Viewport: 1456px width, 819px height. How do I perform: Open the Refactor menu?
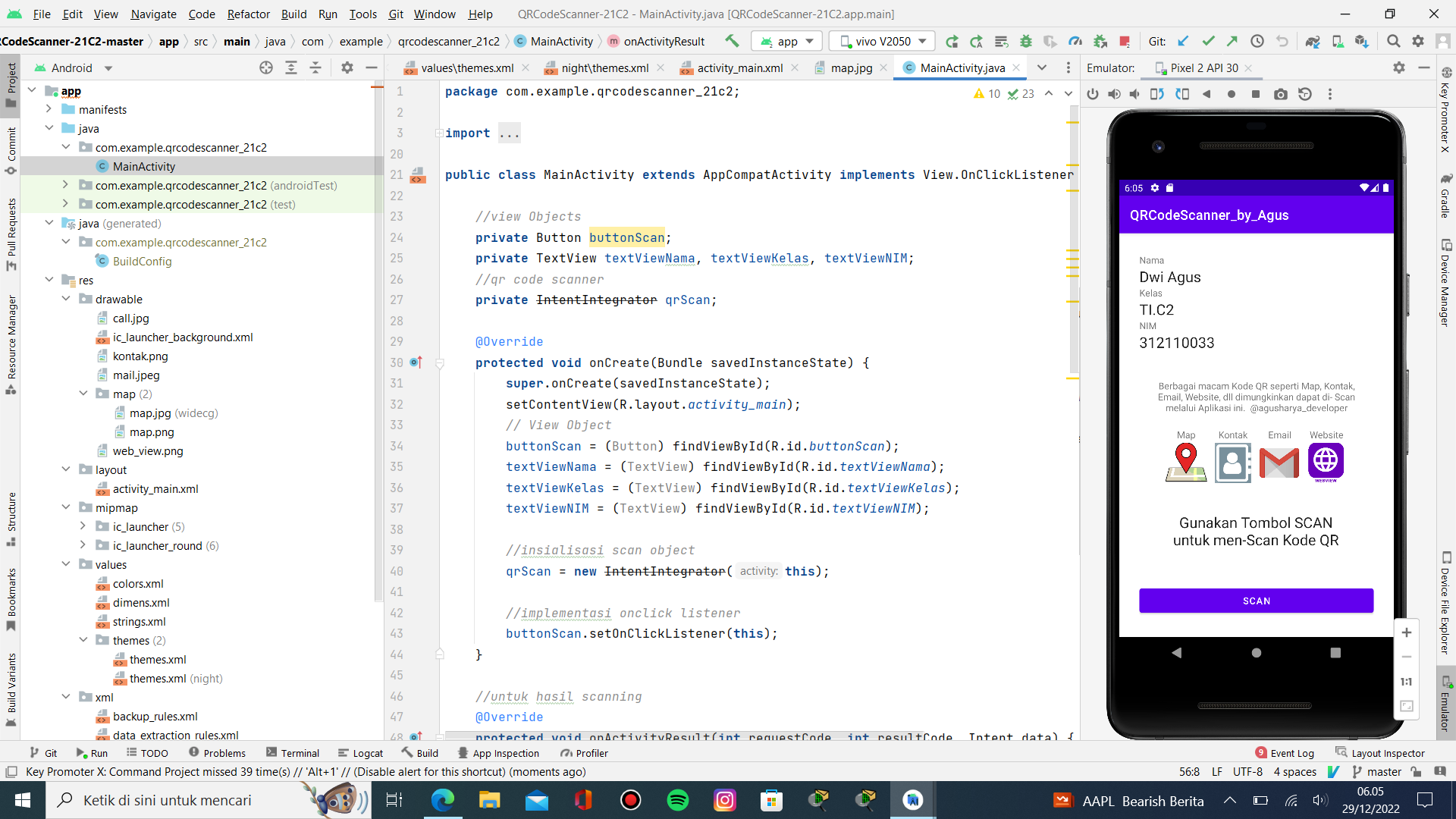click(248, 14)
